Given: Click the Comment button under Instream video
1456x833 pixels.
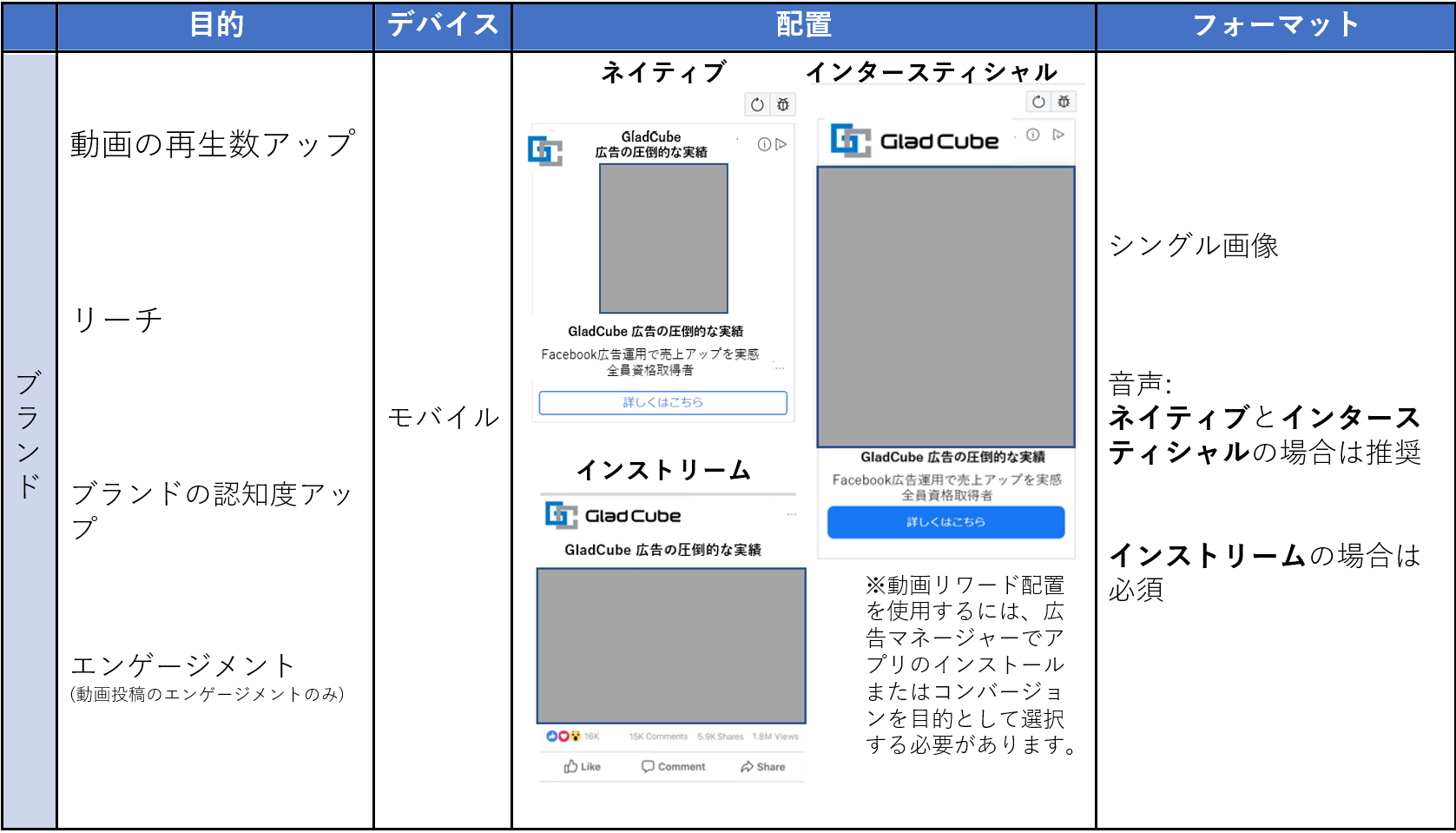Looking at the screenshot, I should tap(673, 767).
